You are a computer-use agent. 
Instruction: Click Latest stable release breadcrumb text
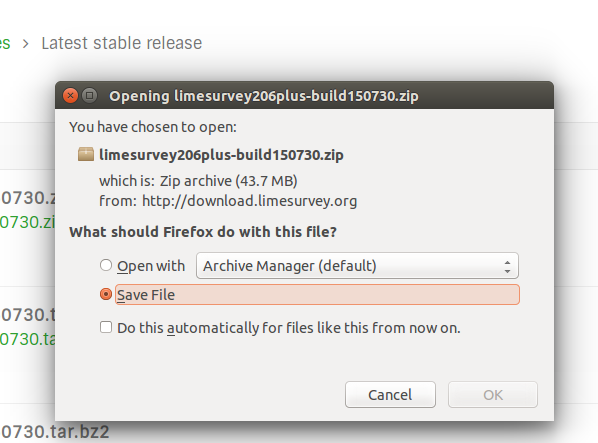pos(122,43)
